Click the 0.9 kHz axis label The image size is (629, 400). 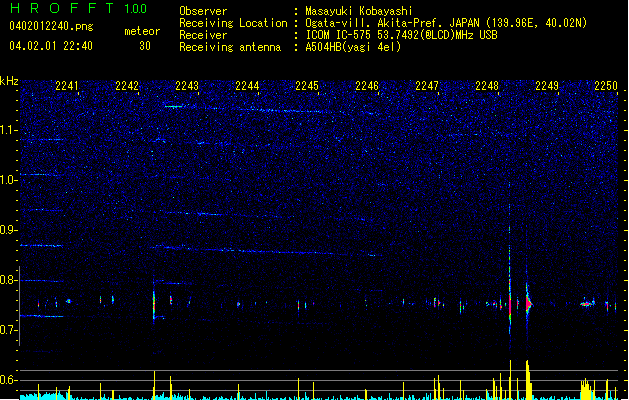coord(9,230)
